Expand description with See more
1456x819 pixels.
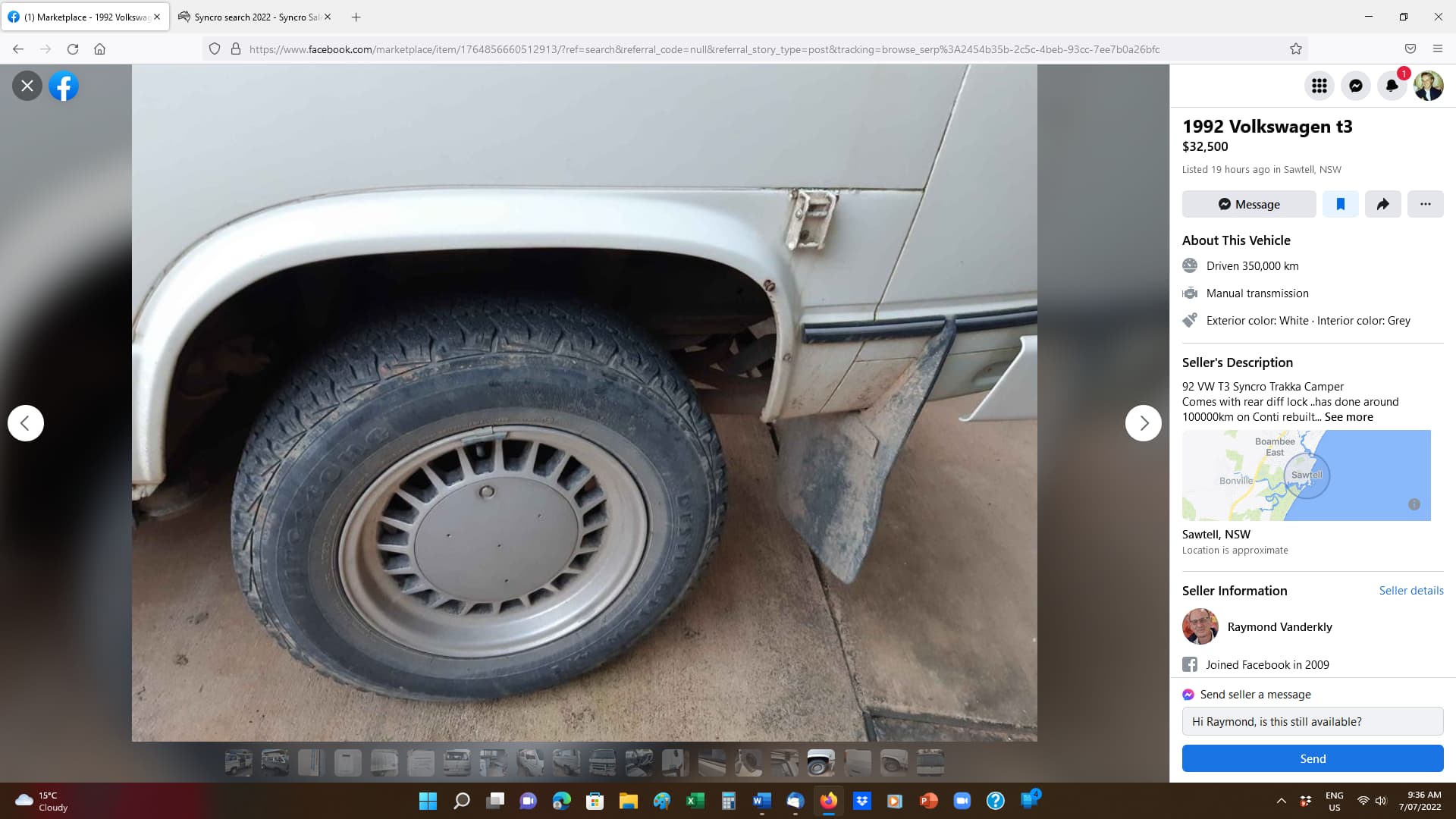point(1348,417)
